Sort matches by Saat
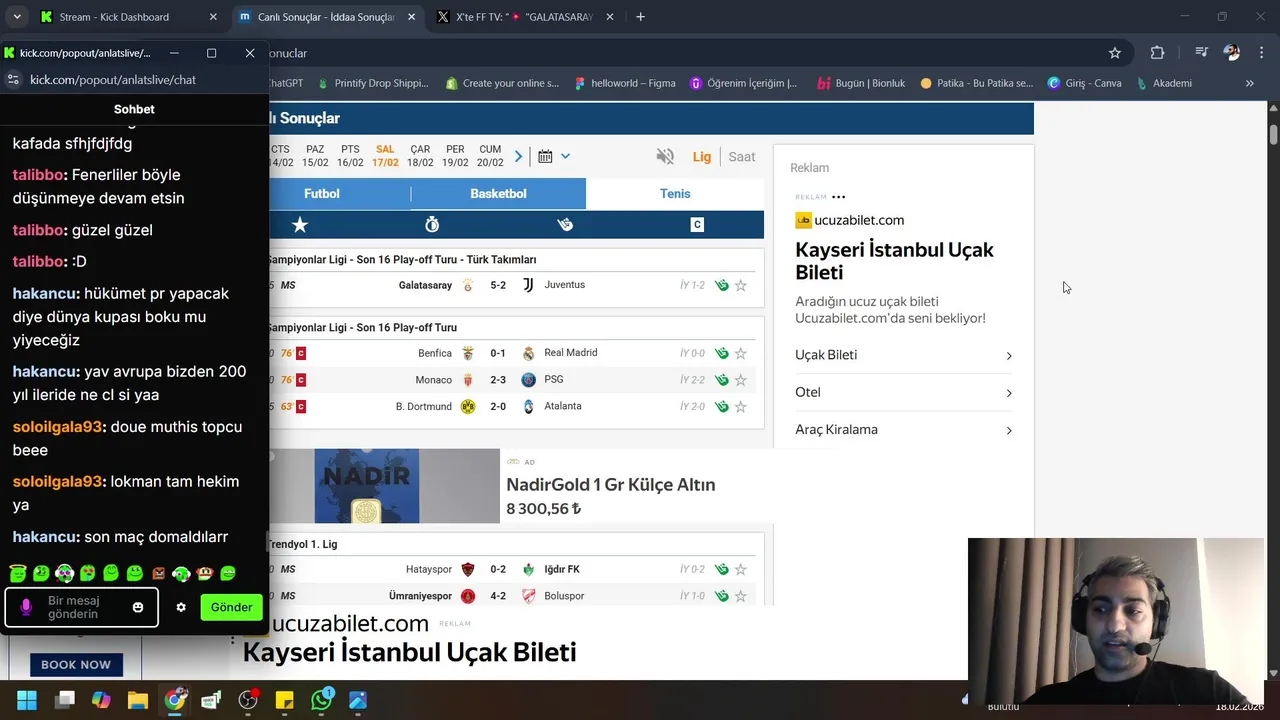This screenshot has height=720, width=1280. (x=742, y=156)
